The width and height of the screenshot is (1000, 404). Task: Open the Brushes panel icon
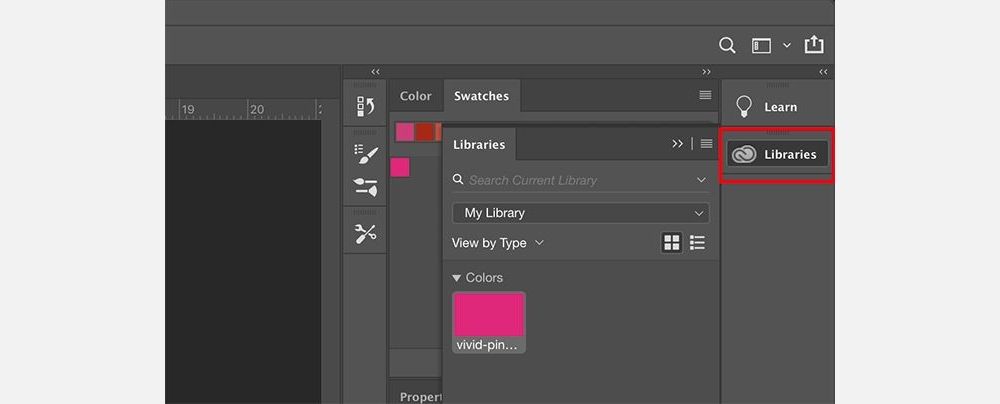[365, 187]
